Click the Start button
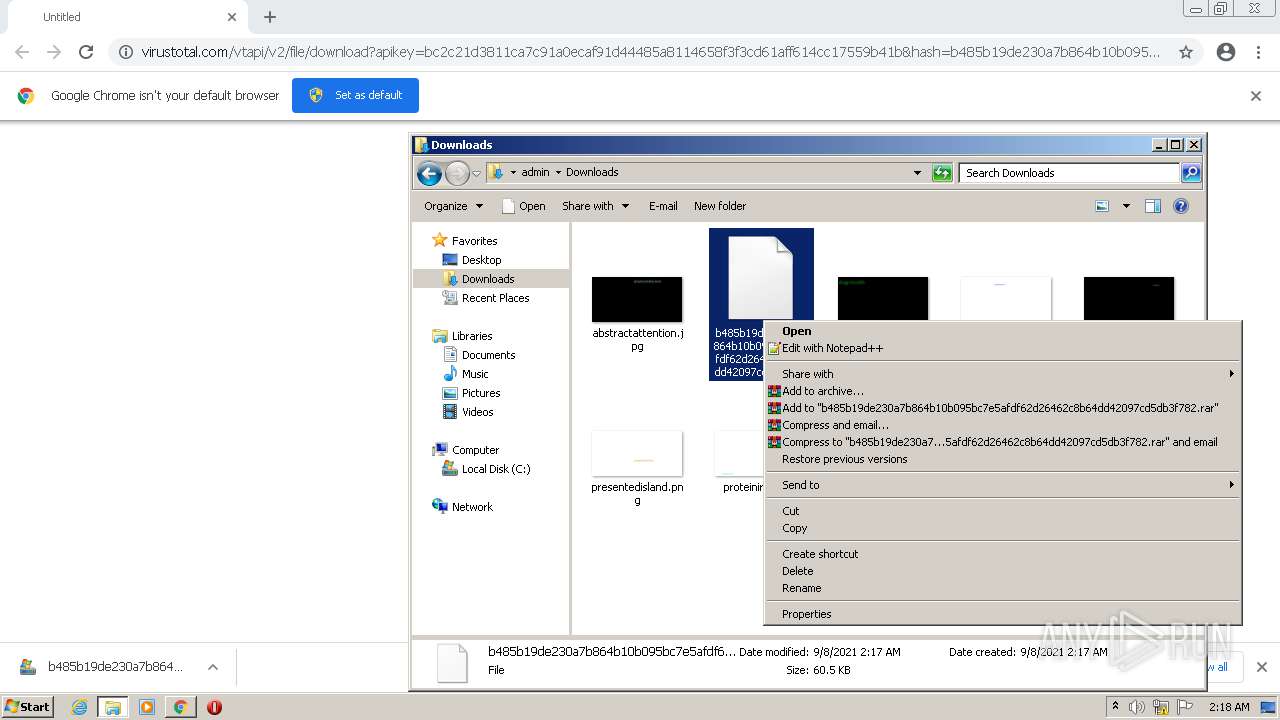 click(x=27, y=707)
